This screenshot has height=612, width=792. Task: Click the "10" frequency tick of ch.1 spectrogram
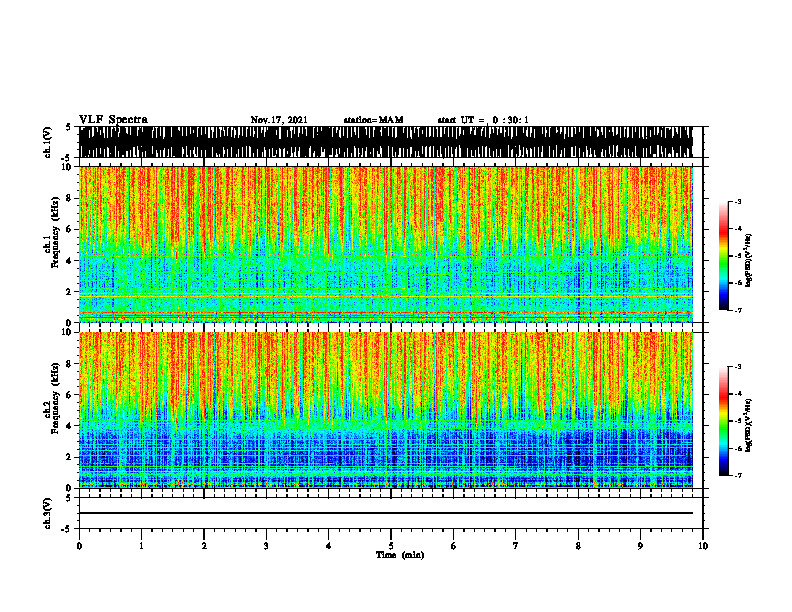click(68, 167)
